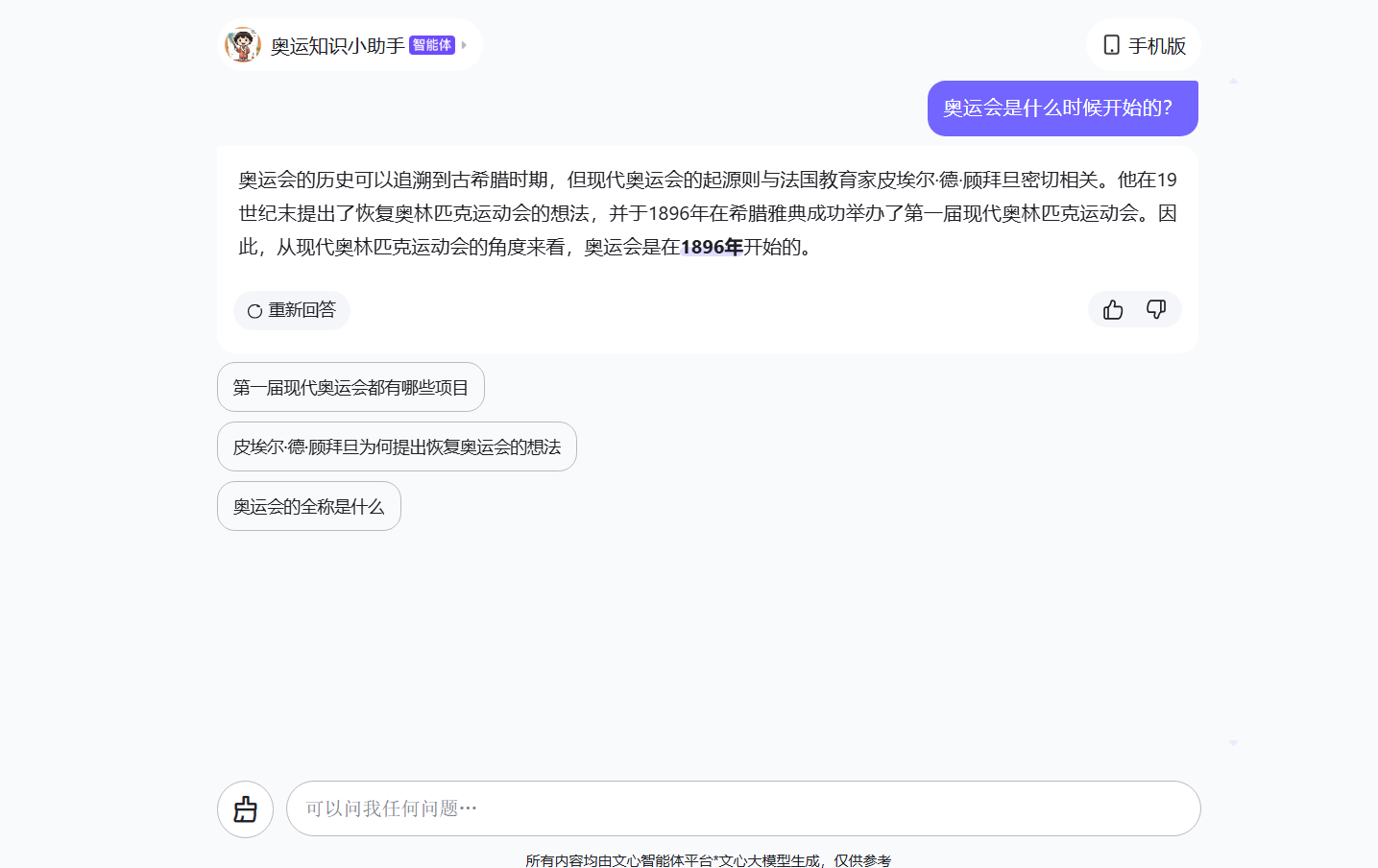Click the 智能体 purple badge
This screenshot has width=1378, height=868.
click(432, 45)
